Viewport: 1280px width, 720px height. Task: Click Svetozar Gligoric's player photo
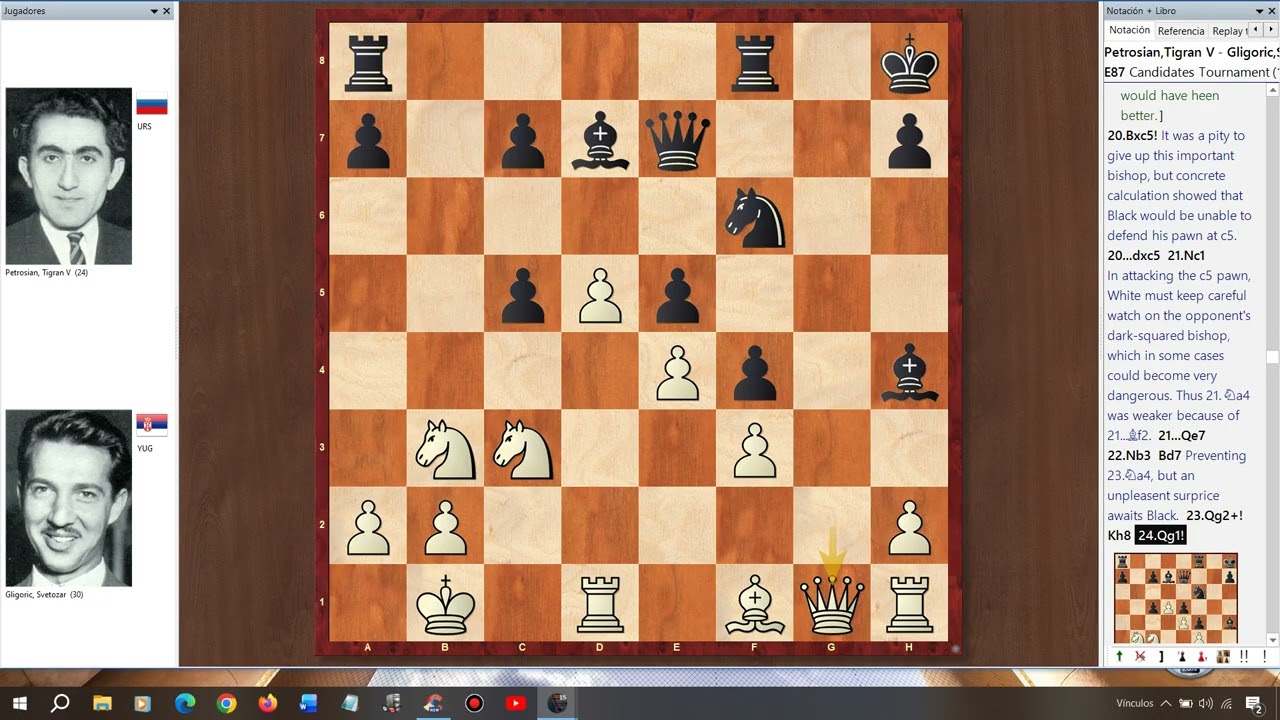click(x=68, y=498)
